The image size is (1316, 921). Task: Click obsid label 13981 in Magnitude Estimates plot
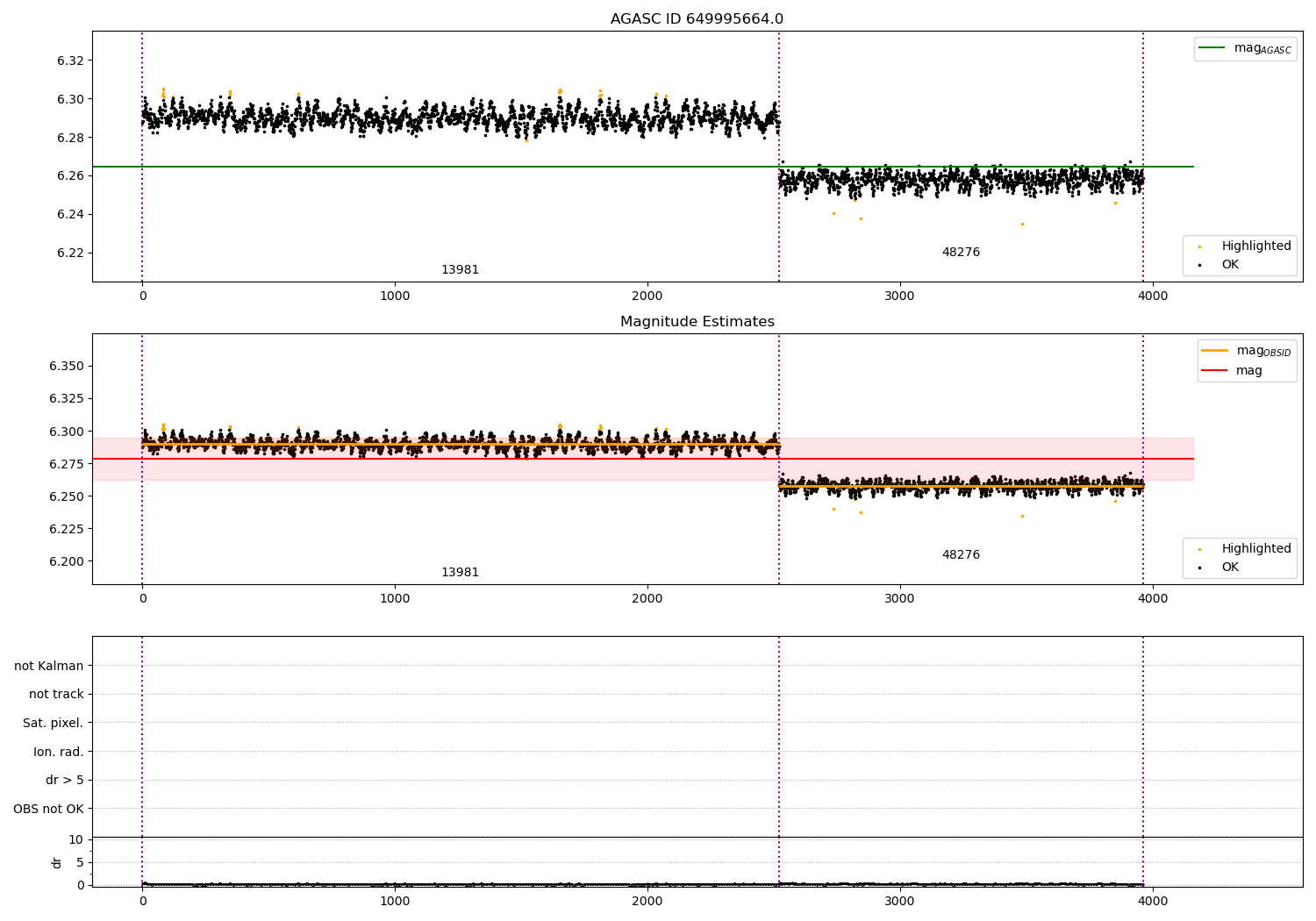click(460, 573)
